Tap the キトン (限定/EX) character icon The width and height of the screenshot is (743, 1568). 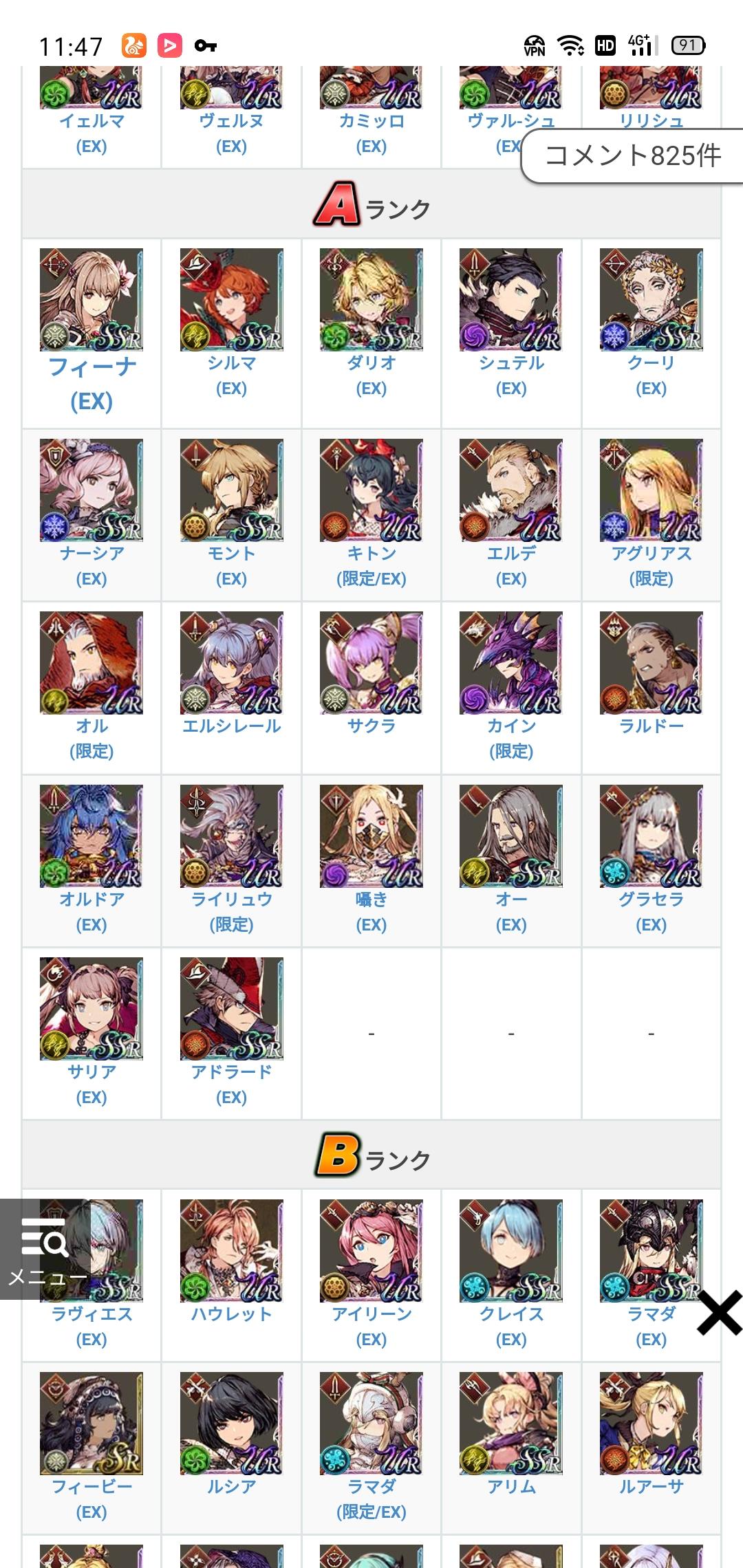(x=371, y=490)
